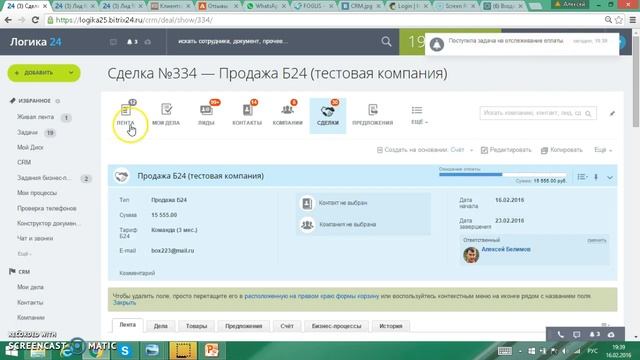Click the deal stage progress bar
Viewport: 640px width, 360px height.
[x=502, y=174]
